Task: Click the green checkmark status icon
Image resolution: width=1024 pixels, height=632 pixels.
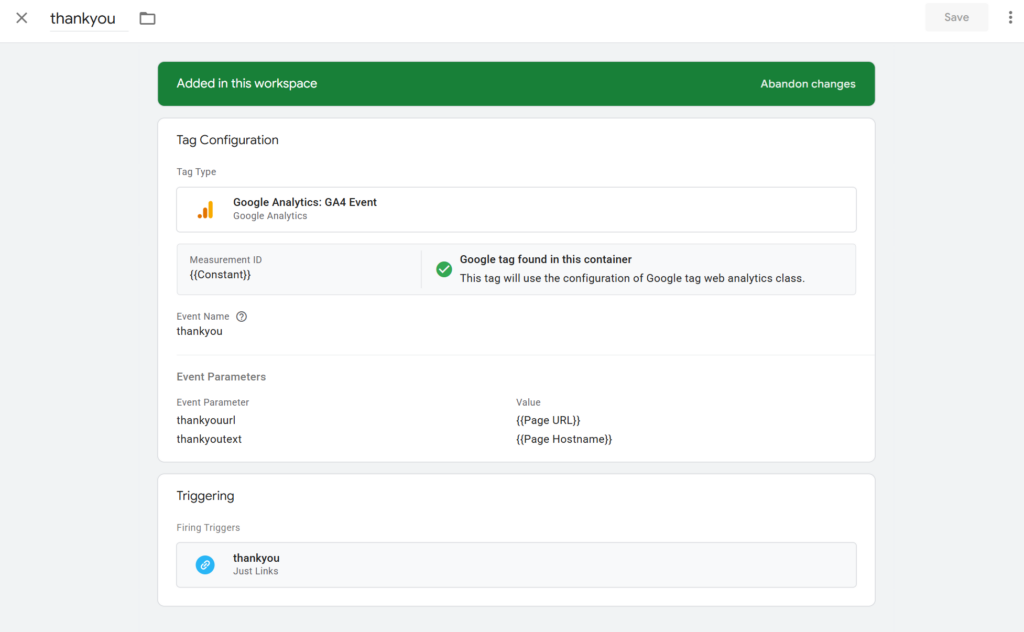Action: point(444,269)
